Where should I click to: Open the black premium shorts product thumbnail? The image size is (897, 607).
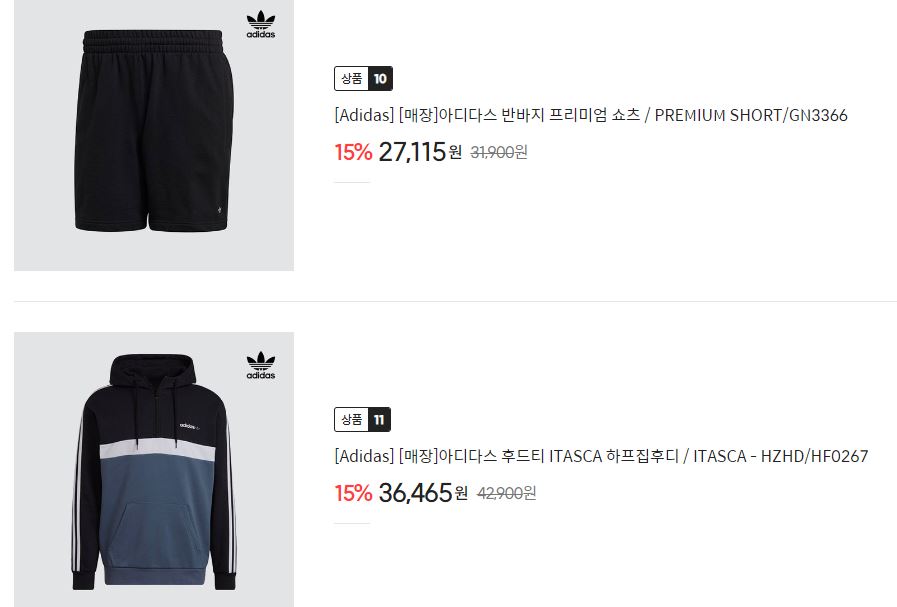[154, 135]
